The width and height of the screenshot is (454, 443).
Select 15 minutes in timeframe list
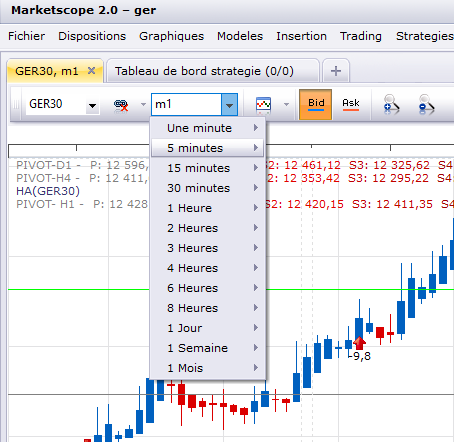coord(207,168)
